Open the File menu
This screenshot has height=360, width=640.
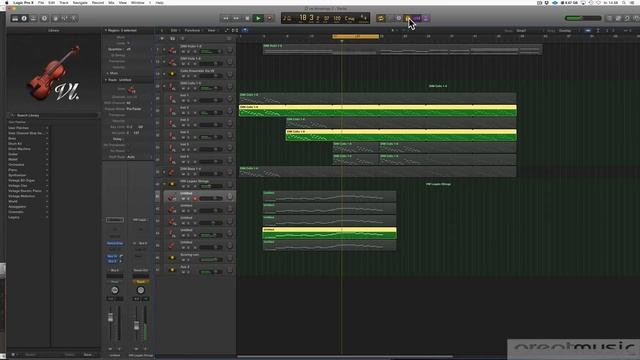pyautogui.click(x=41, y=2)
